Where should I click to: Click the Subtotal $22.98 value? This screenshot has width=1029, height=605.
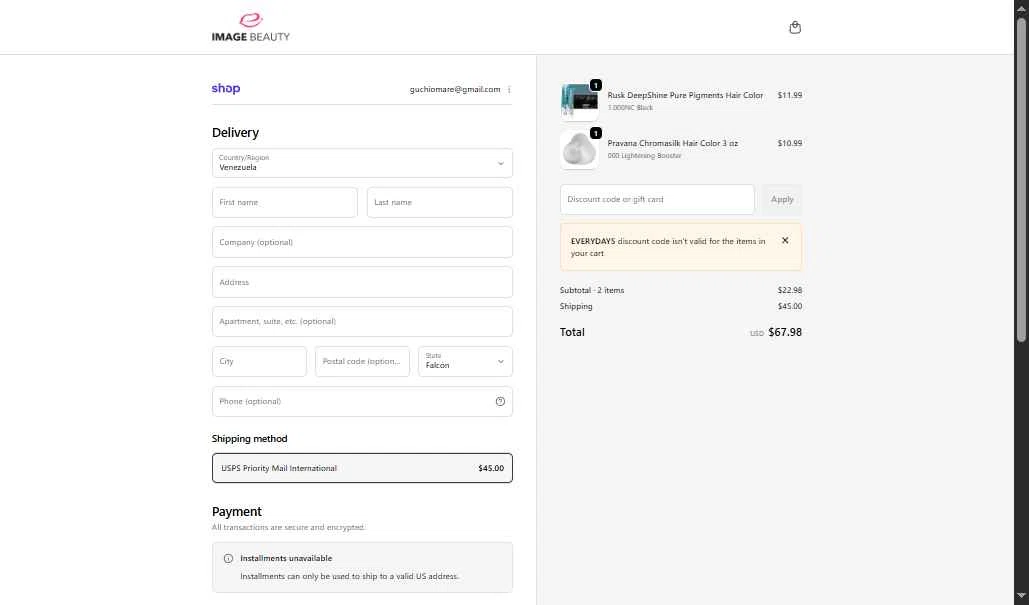pyautogui.click(x=789, y=290)
